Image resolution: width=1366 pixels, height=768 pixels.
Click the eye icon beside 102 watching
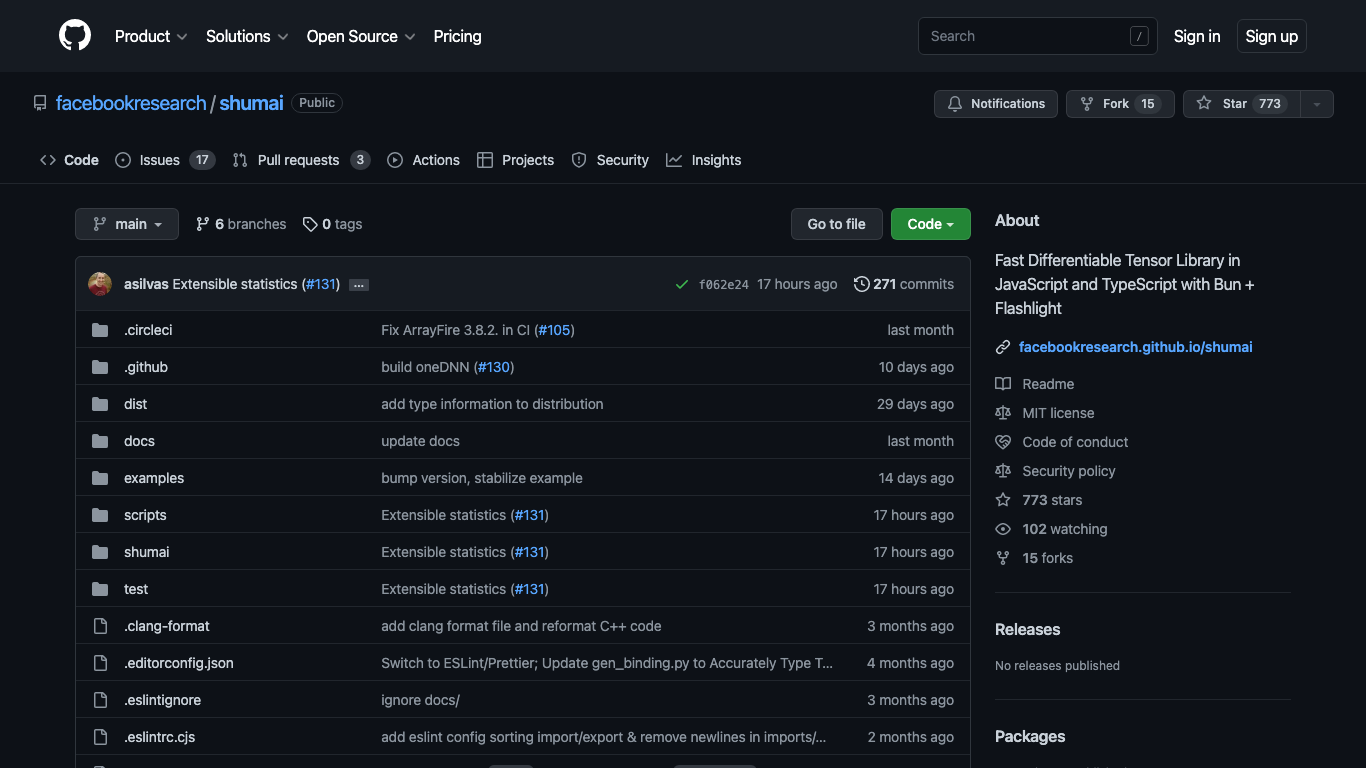[x=1003, y=529]
